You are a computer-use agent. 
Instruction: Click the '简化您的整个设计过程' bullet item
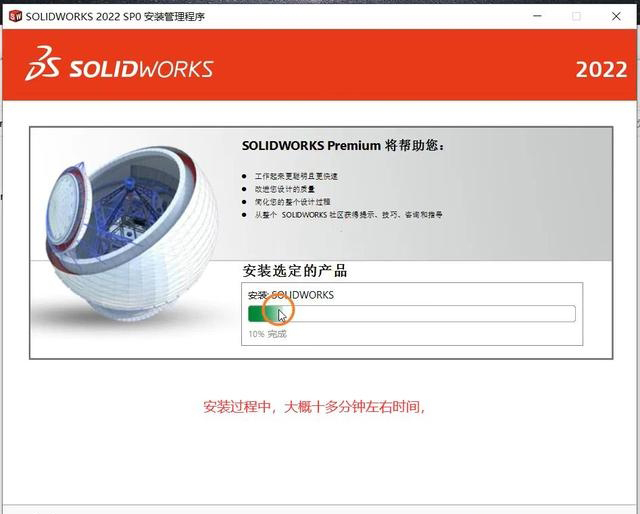[x=292, y=202]
